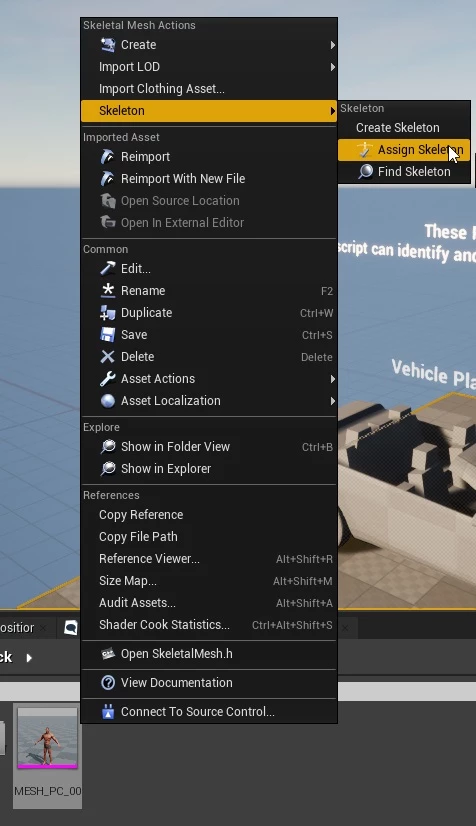Click the Save floppy disk icon

tap(107, 335)
